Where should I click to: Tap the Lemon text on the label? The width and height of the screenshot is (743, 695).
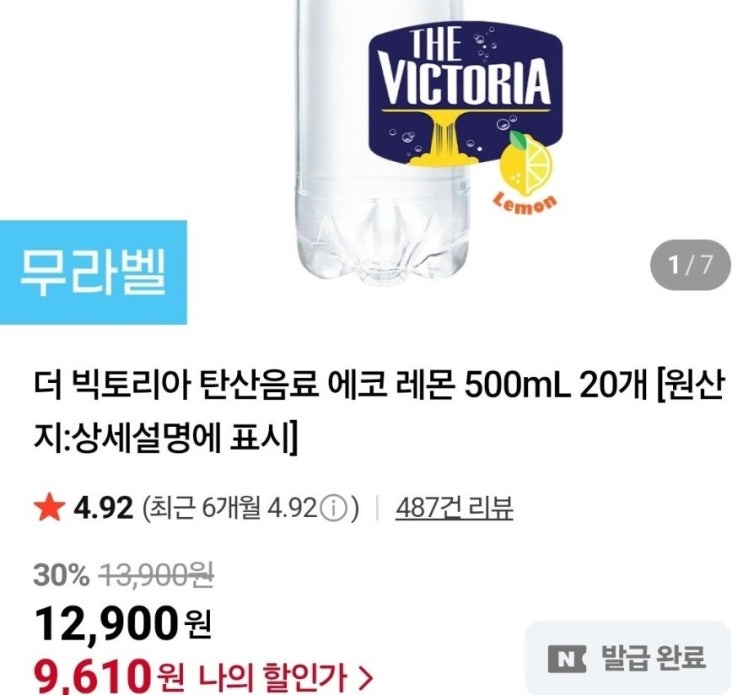click(x=525, y=204)
